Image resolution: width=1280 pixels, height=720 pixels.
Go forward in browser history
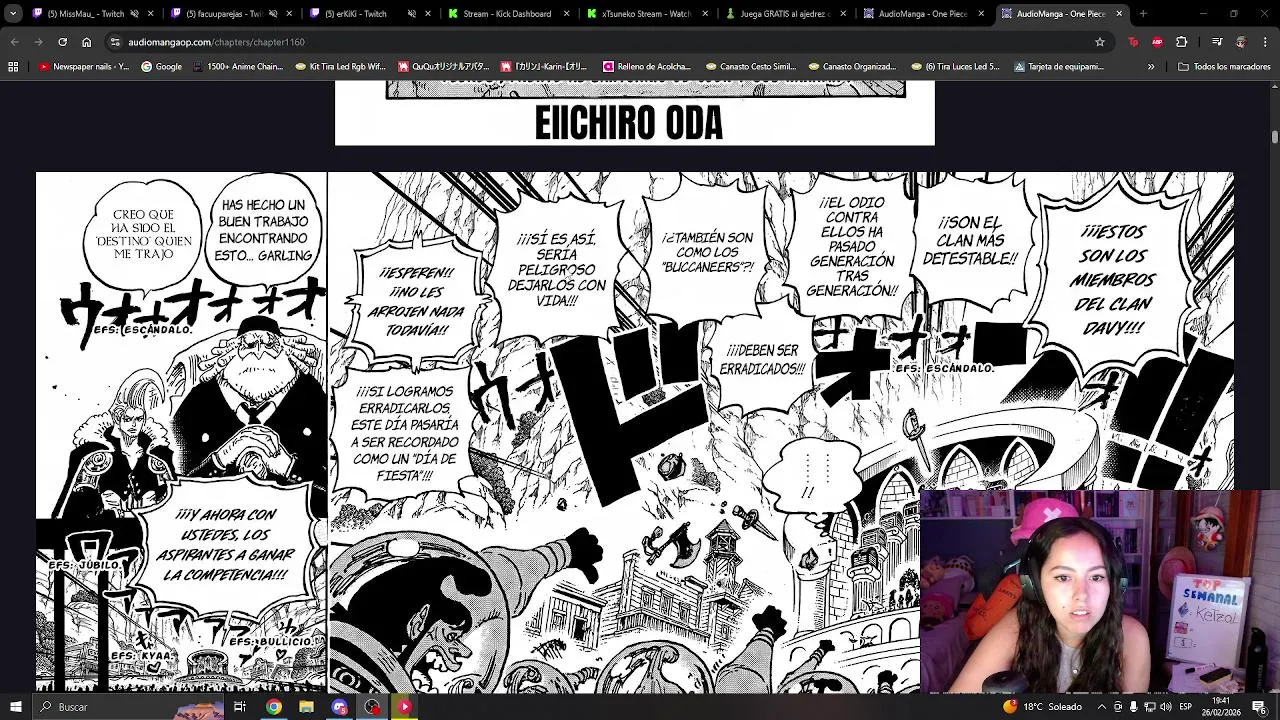39,42
